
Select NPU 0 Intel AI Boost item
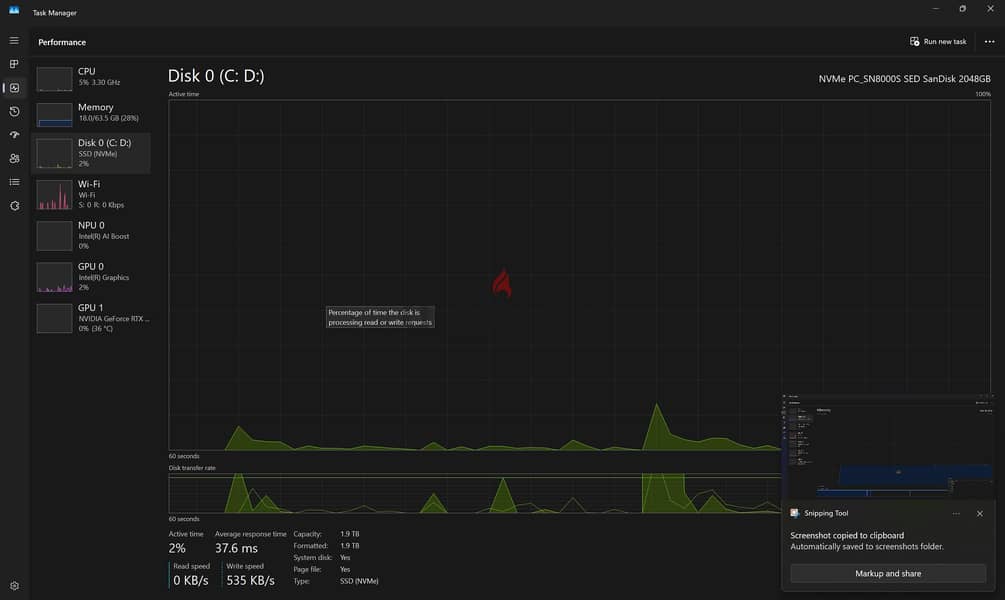pos(91,235)
